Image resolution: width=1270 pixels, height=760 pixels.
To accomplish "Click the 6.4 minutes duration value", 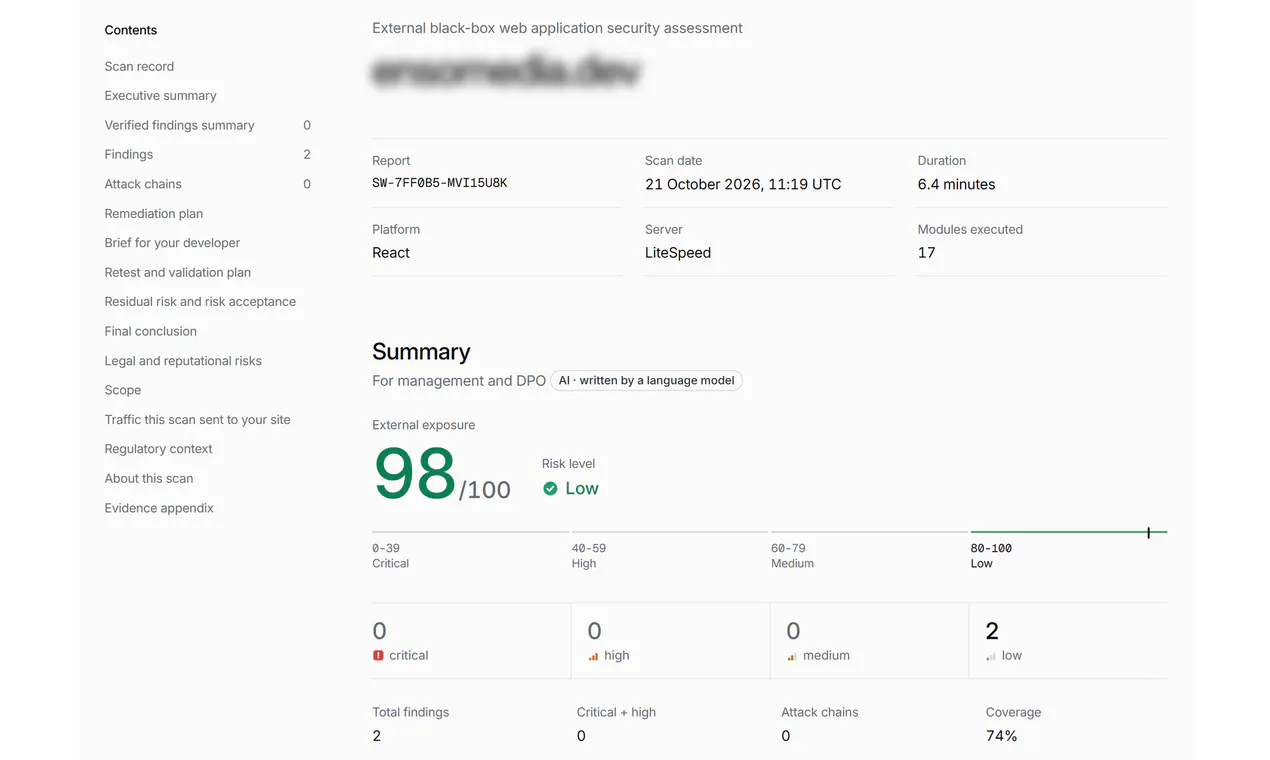I will pos(956,184).
